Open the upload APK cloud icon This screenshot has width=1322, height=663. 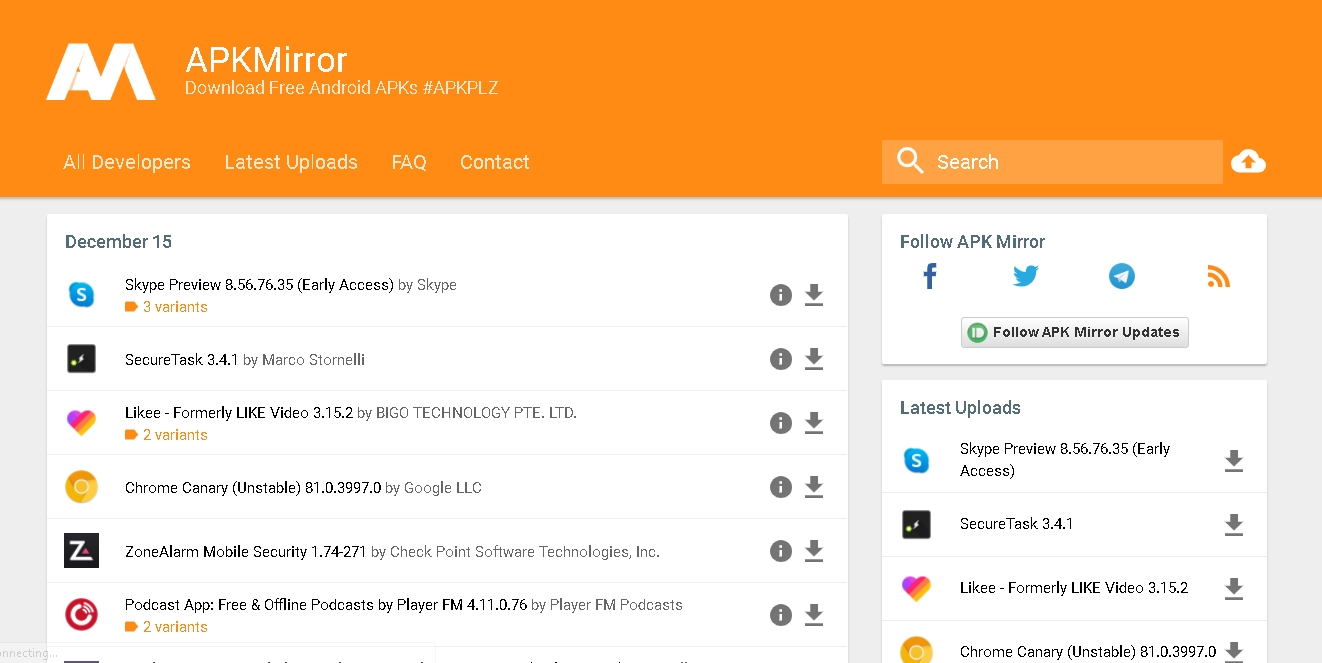1248,161
